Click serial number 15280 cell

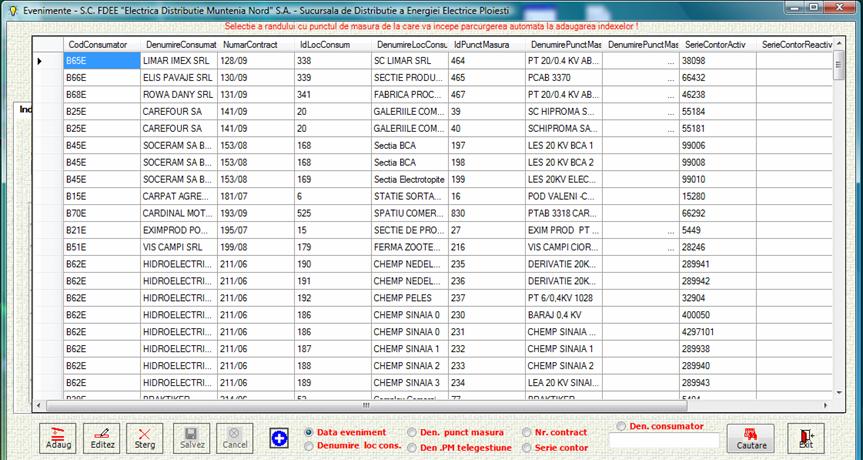(718, 196)
